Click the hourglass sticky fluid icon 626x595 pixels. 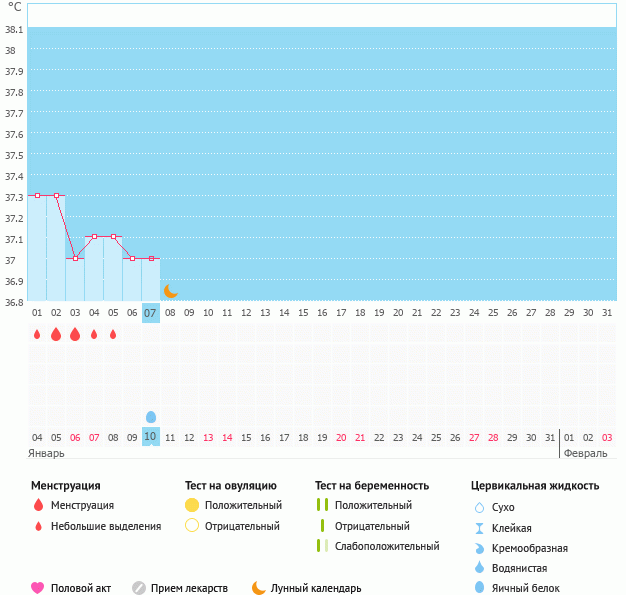(479, 528)
